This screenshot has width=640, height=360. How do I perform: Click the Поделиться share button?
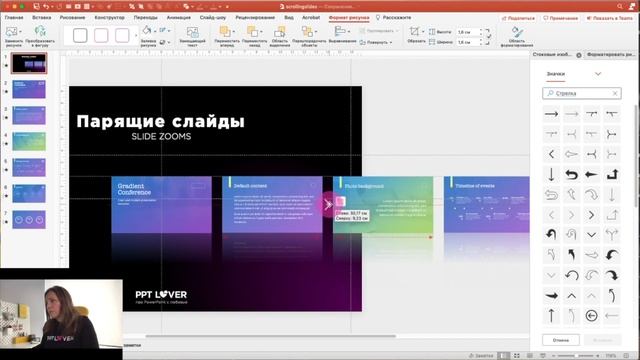coord(518,18)
